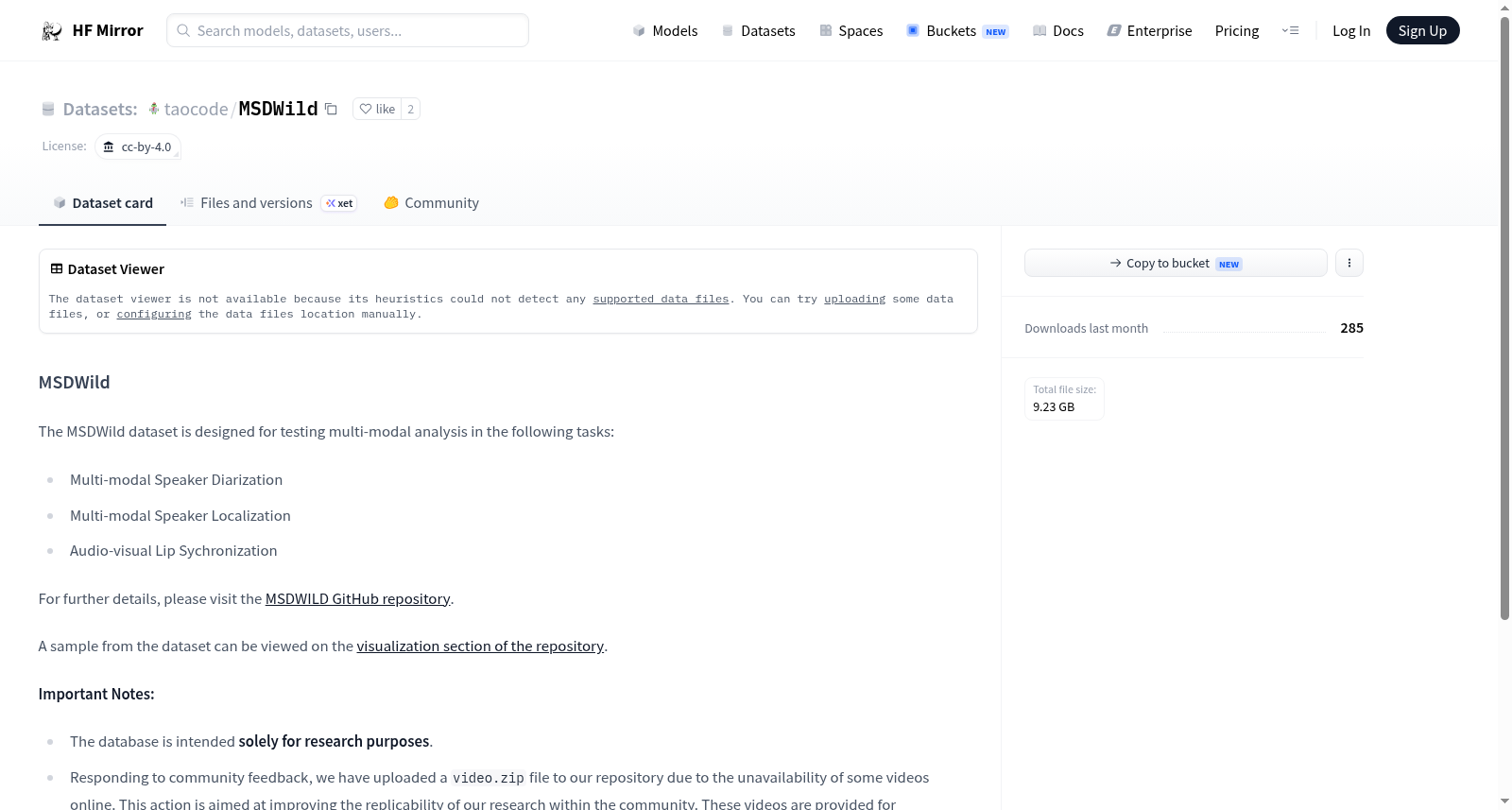Click the Files and versions tab icon
The width and height of the screenshot is (1512, 810).
coord(187,202)
